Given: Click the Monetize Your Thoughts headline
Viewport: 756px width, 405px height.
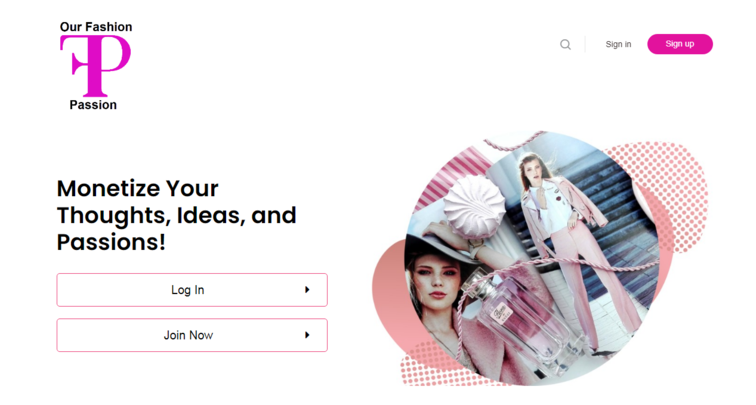Looking at the screenshot, I should 176,215.
